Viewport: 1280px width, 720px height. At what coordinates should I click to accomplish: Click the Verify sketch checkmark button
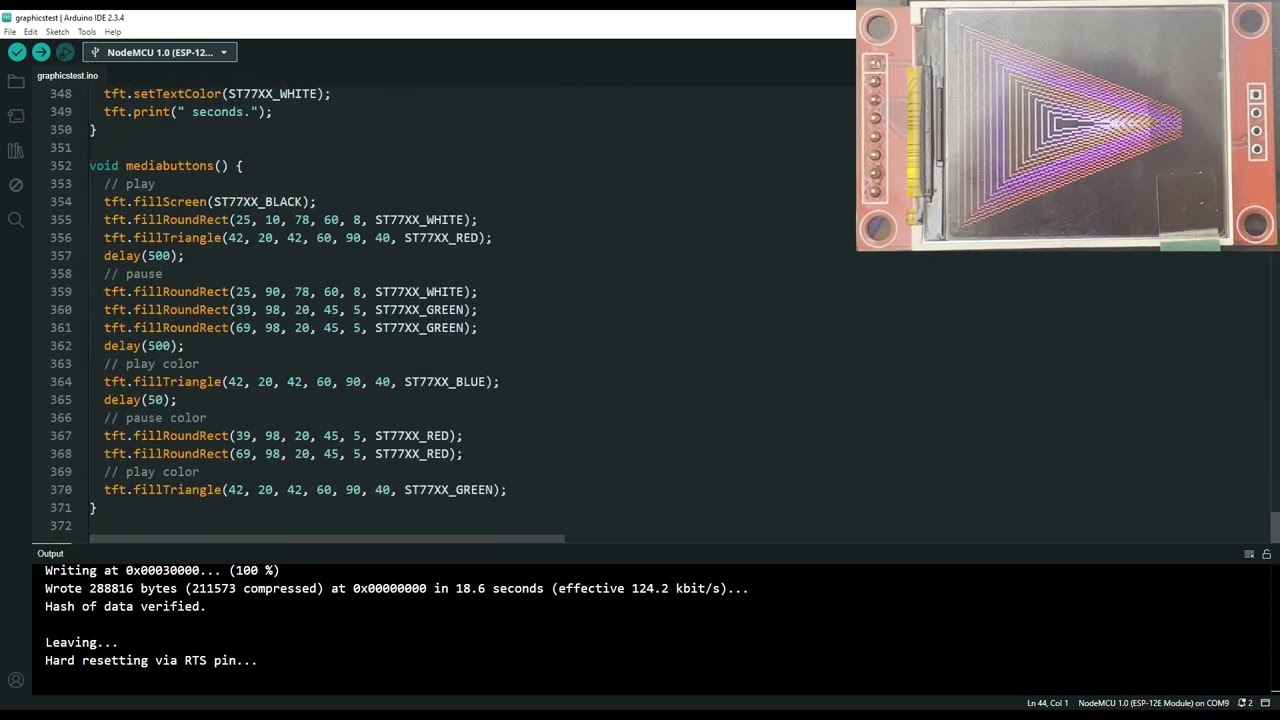[17, 52]
